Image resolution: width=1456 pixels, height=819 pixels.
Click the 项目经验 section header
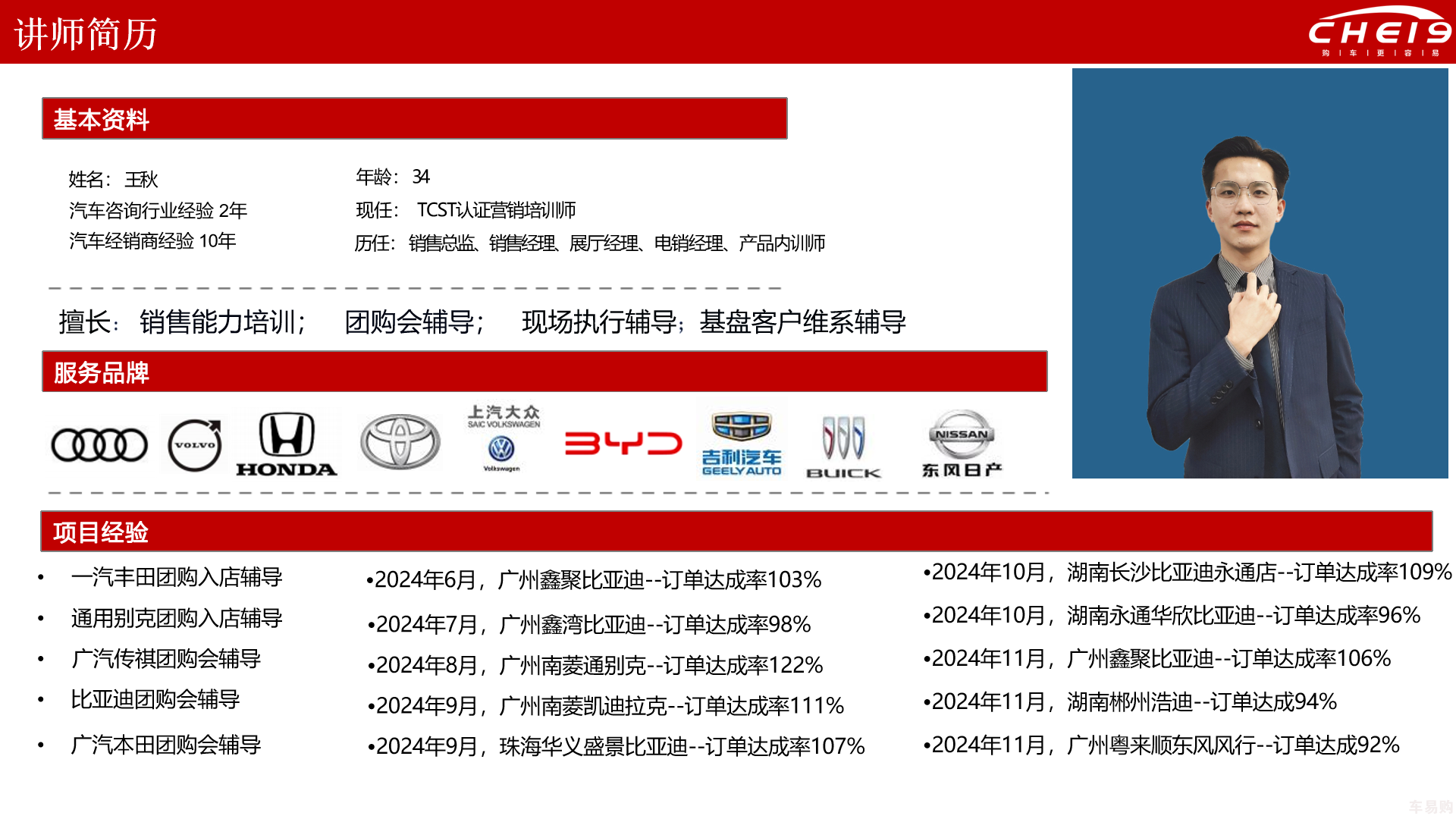click(736, 532)
